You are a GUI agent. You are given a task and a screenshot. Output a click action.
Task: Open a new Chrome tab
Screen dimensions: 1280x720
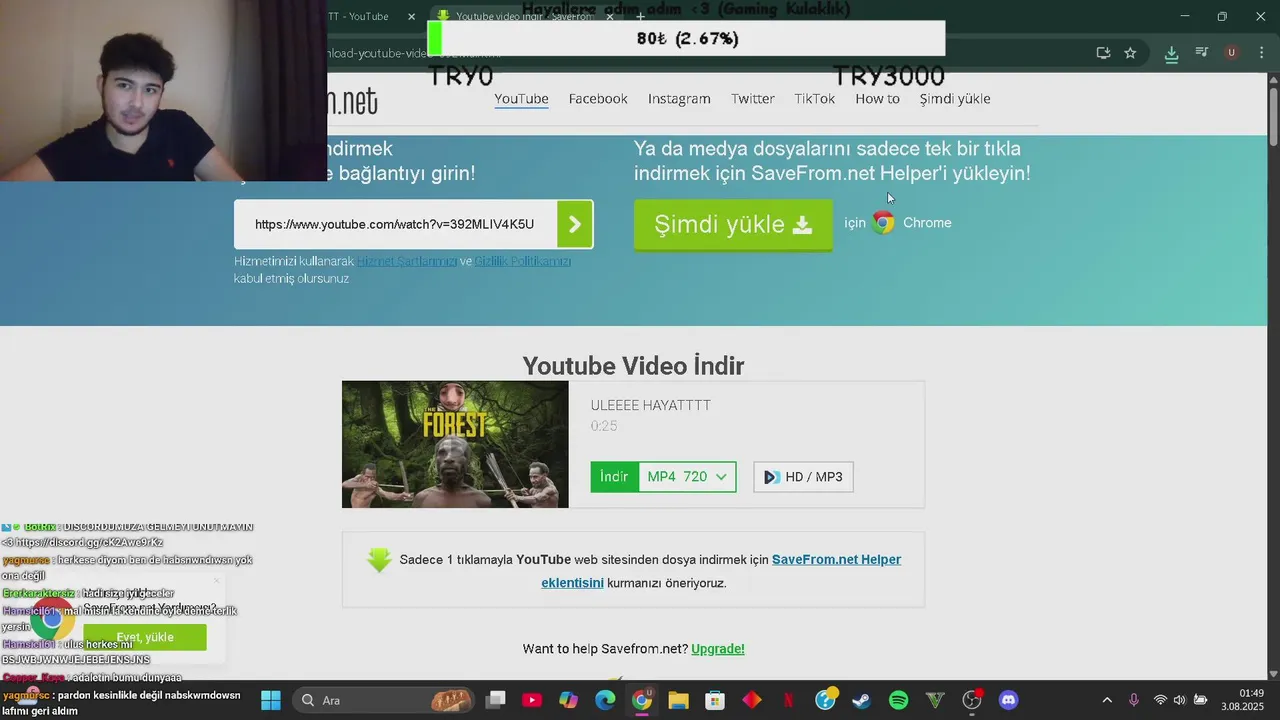tap(640, 16)
